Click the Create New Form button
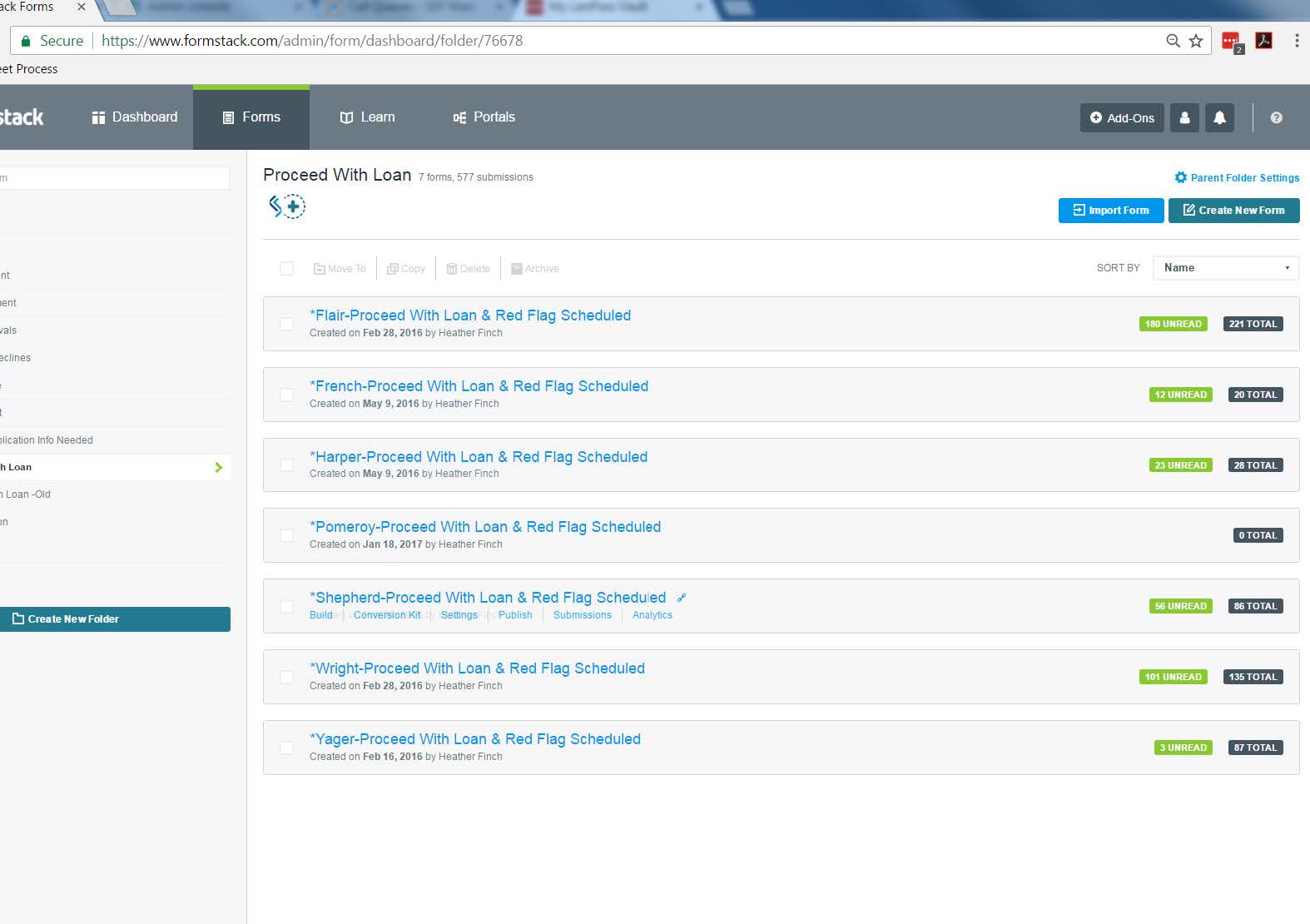This screenshot has width=1310, height=924. (x=1233, y=211)
